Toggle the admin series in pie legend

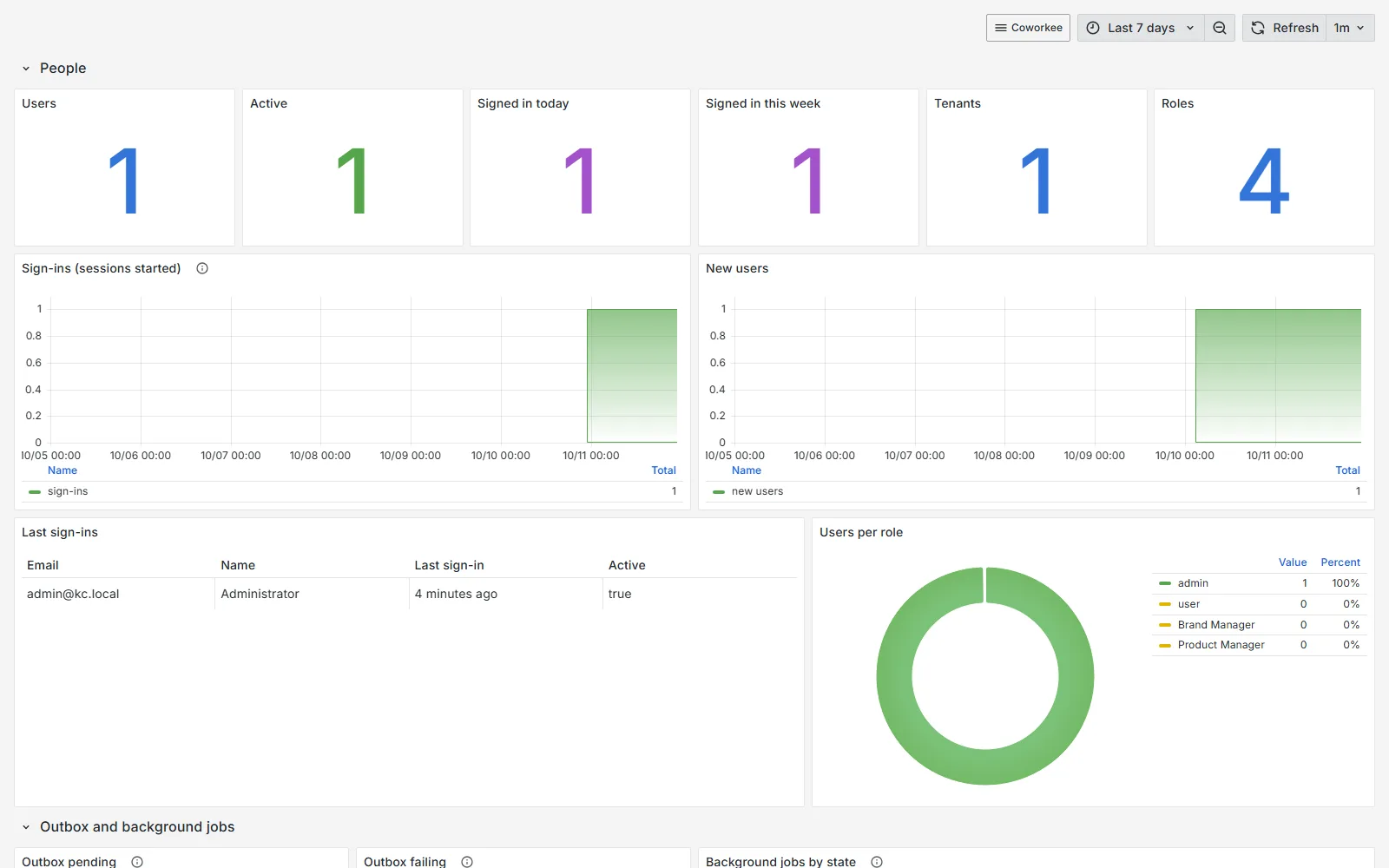[x=1193, y=583]
